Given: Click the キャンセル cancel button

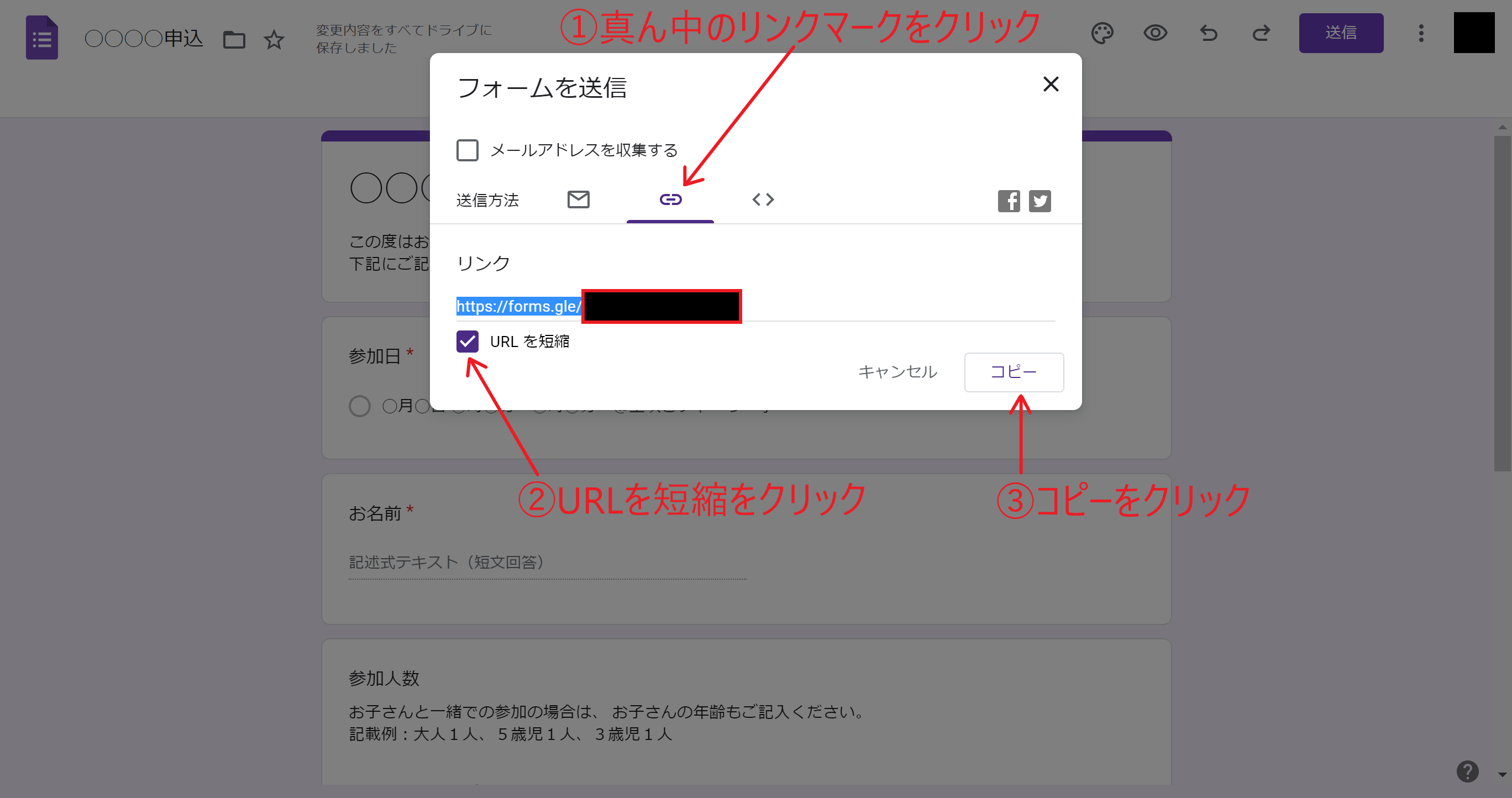Looking at the screenshot, I should pos(897,372).
